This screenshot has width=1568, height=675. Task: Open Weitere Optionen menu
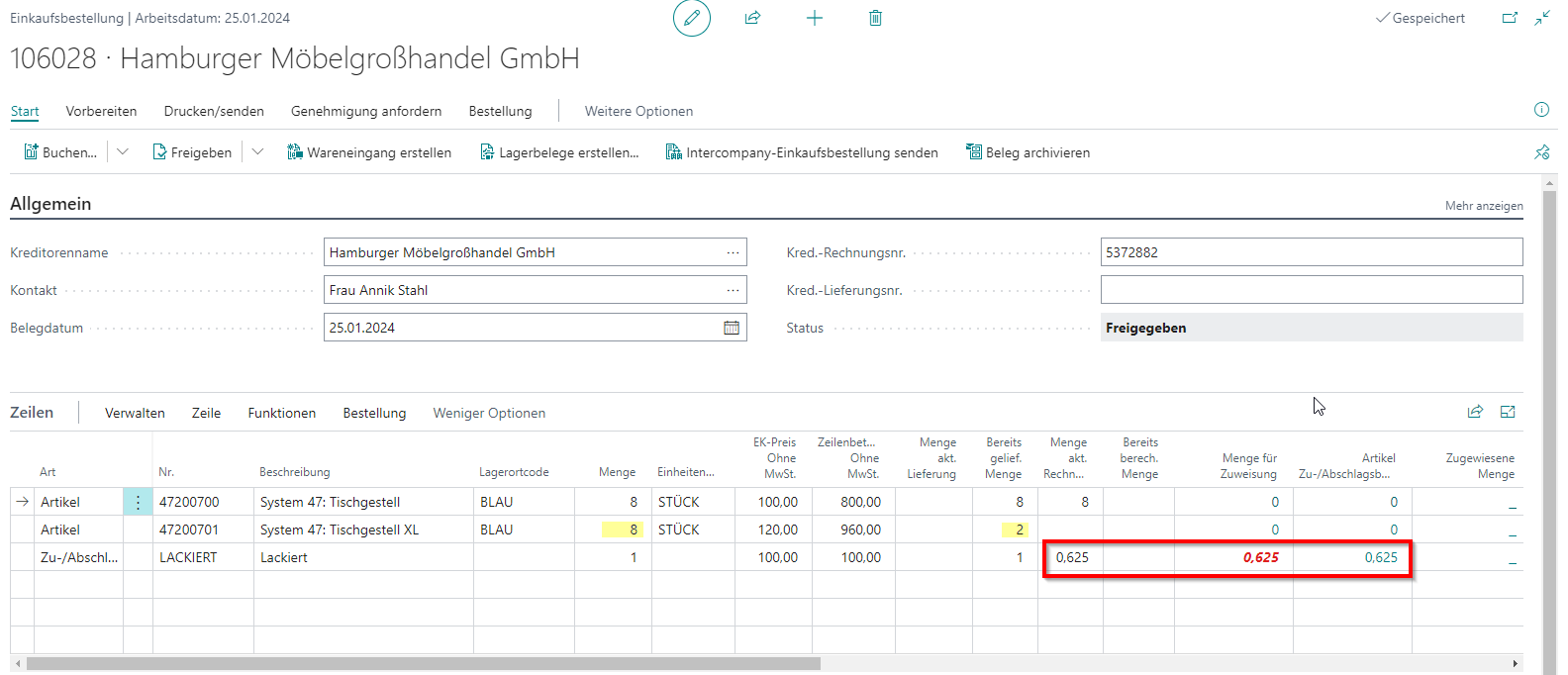pyautogui.click(x=638, y=111)
